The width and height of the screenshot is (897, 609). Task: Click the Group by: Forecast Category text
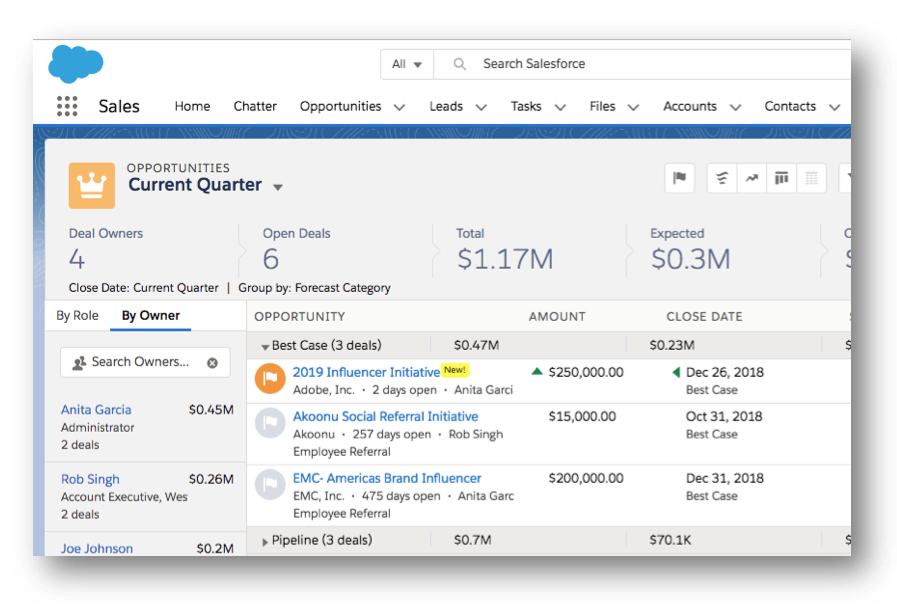314,288
